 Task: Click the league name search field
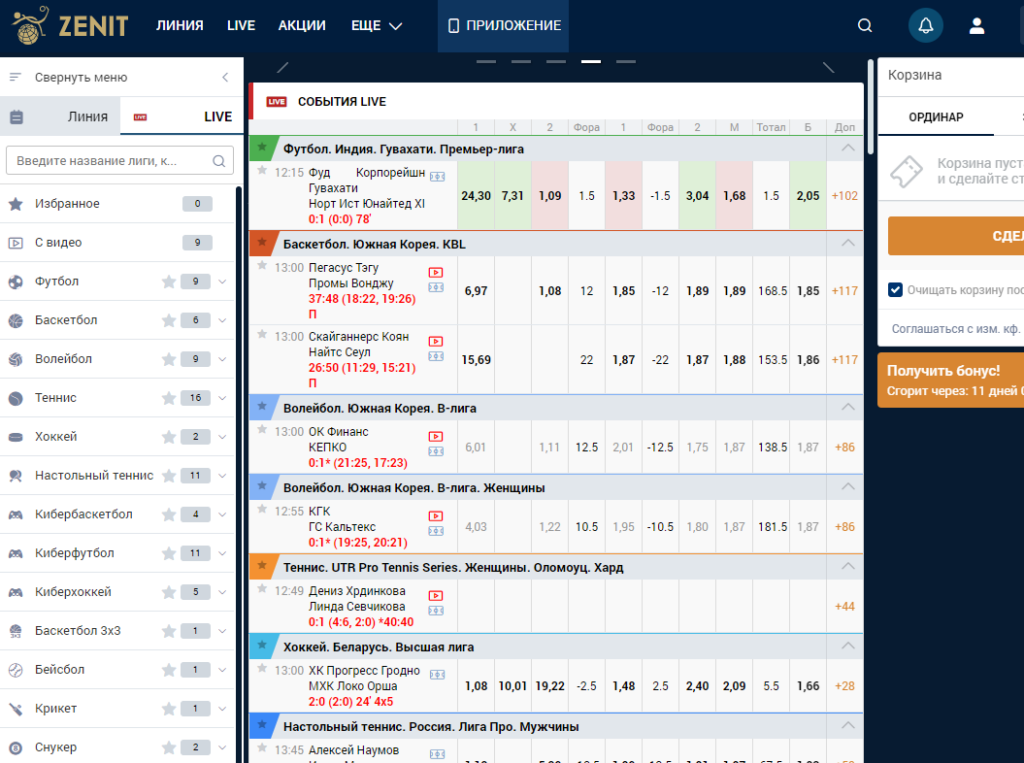coord(120,161)
